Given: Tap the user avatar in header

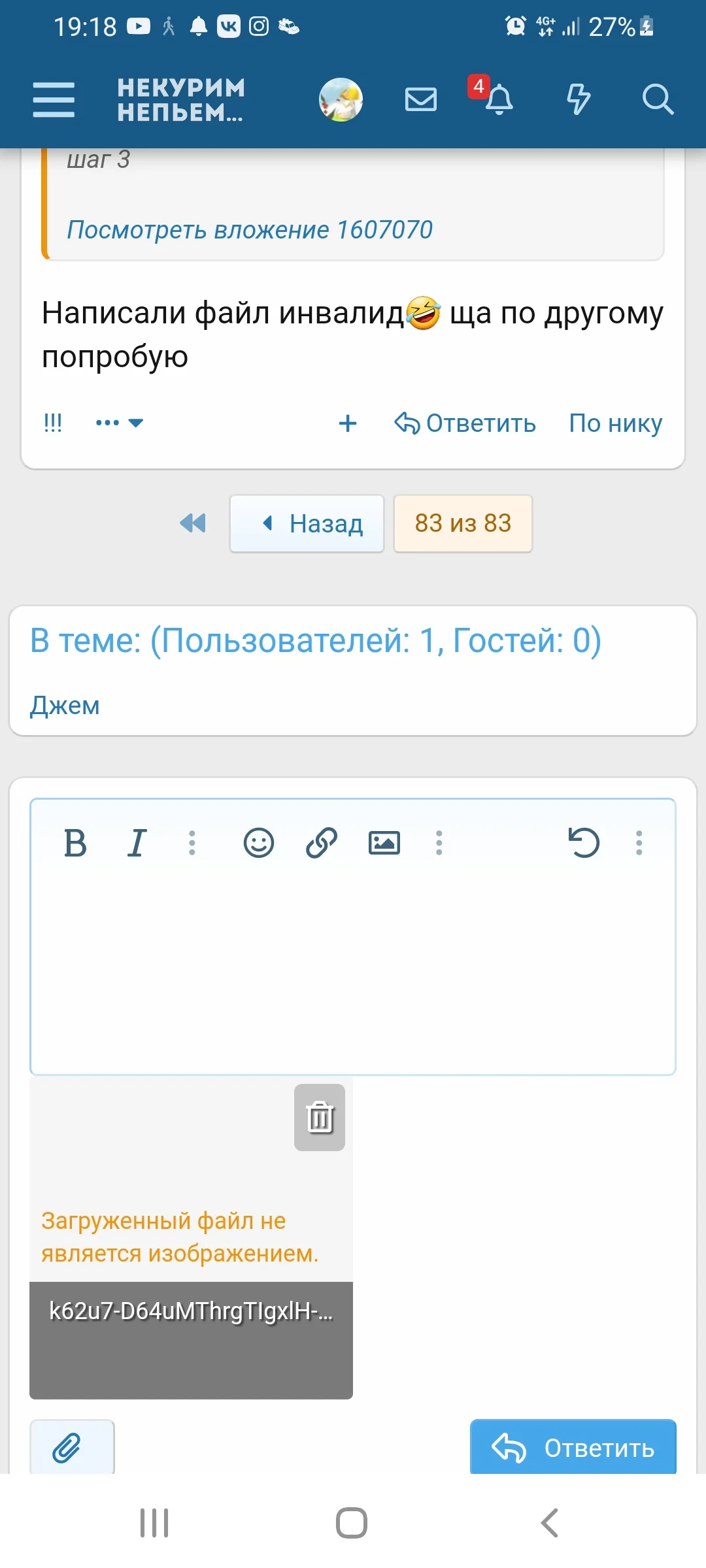Looking at the screenshot, I should pos(341,99).
